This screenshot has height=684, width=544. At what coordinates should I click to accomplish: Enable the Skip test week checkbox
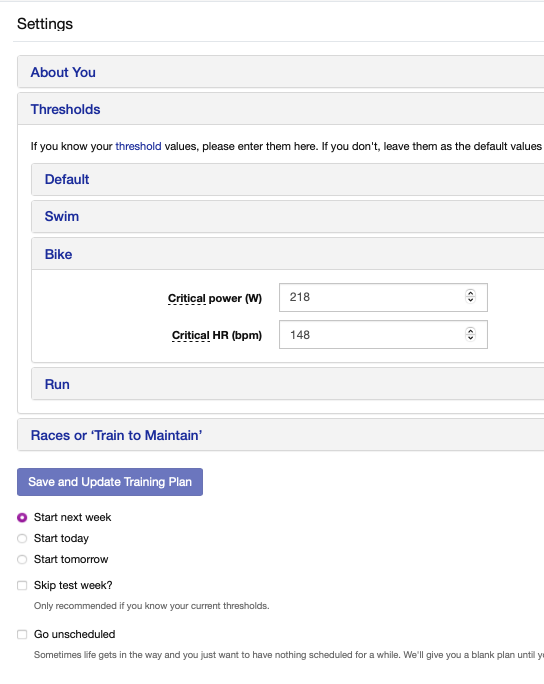[22, 585]
